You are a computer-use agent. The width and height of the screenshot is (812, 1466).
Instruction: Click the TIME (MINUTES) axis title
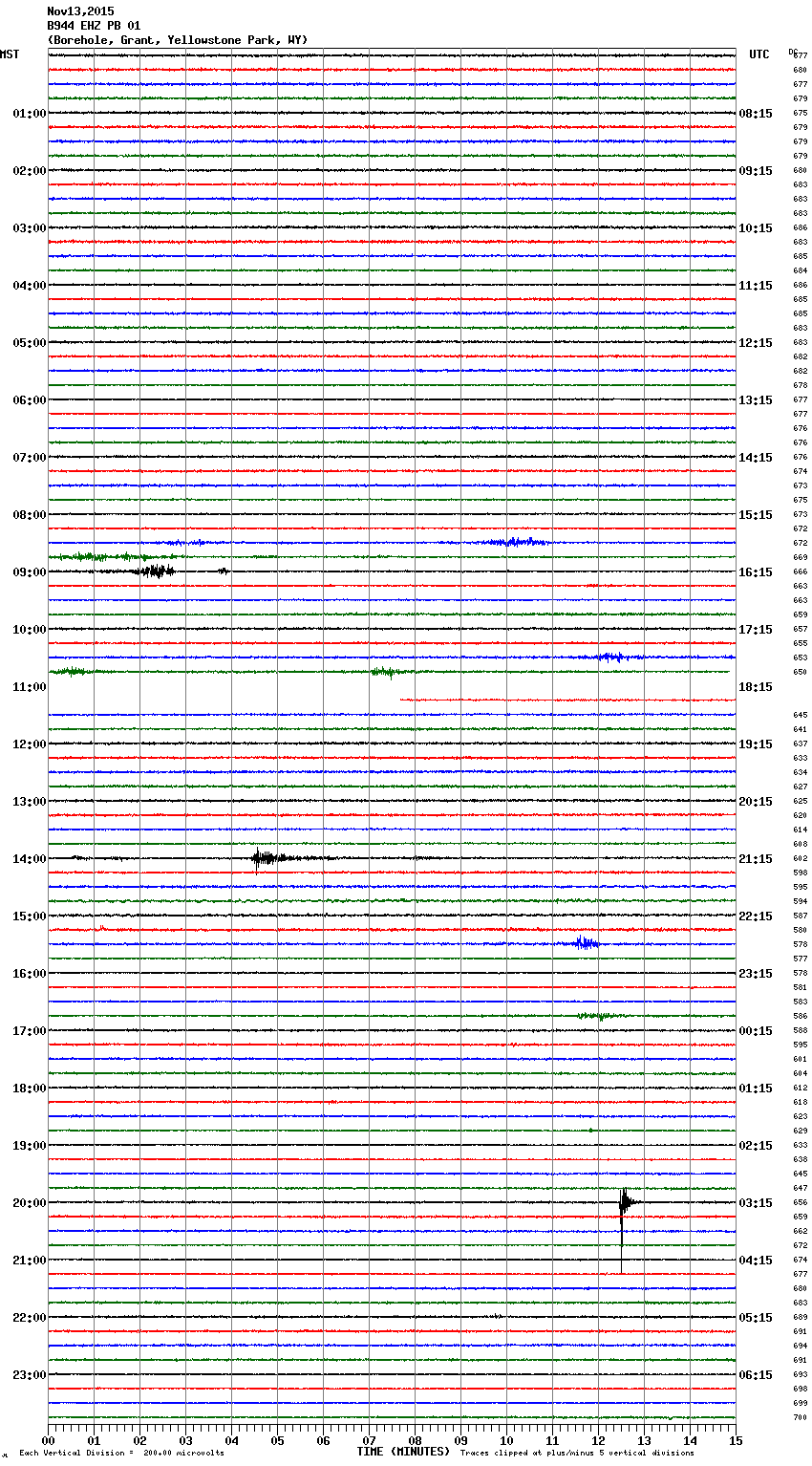tap(403, 1452)
